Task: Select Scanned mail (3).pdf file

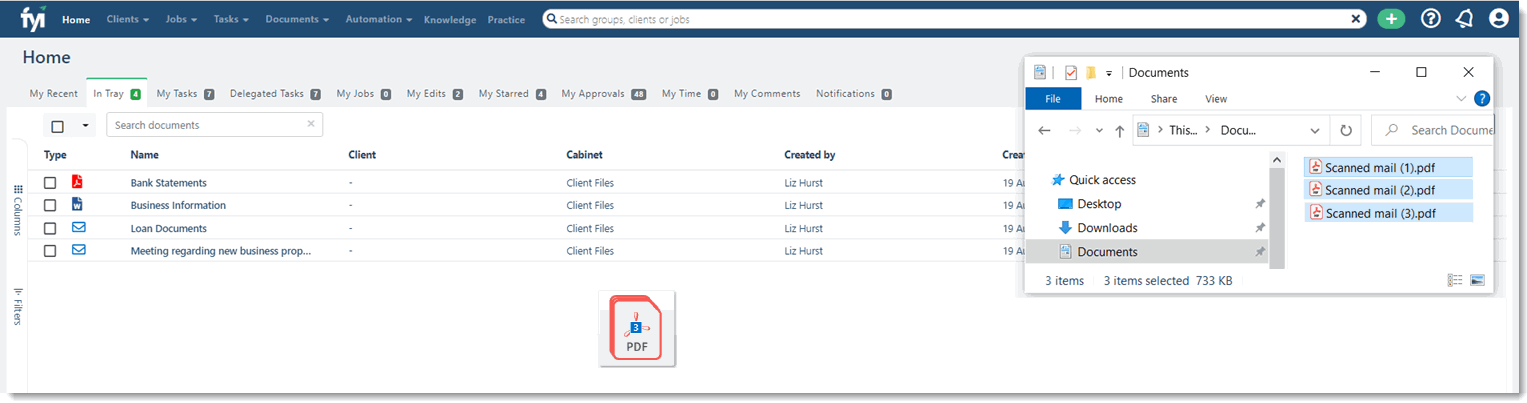Action: pos(1388,213)
